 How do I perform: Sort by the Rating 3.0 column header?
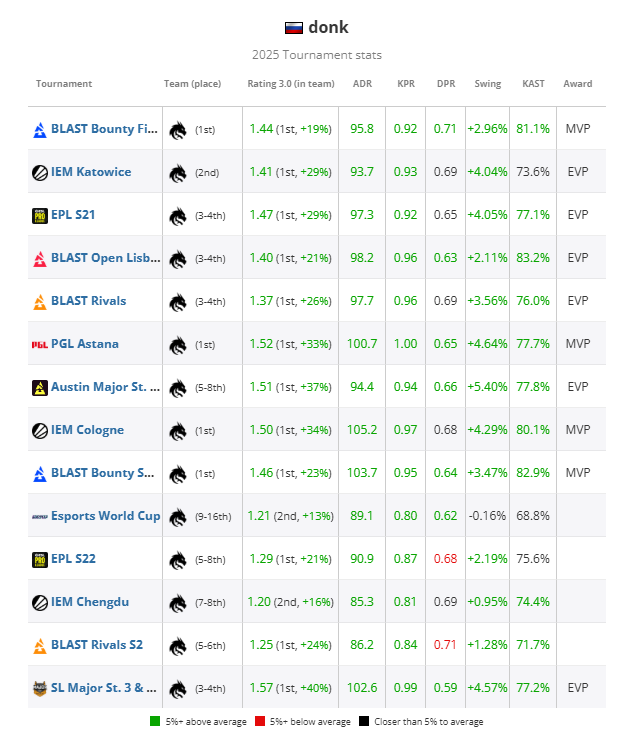point(289,84)
